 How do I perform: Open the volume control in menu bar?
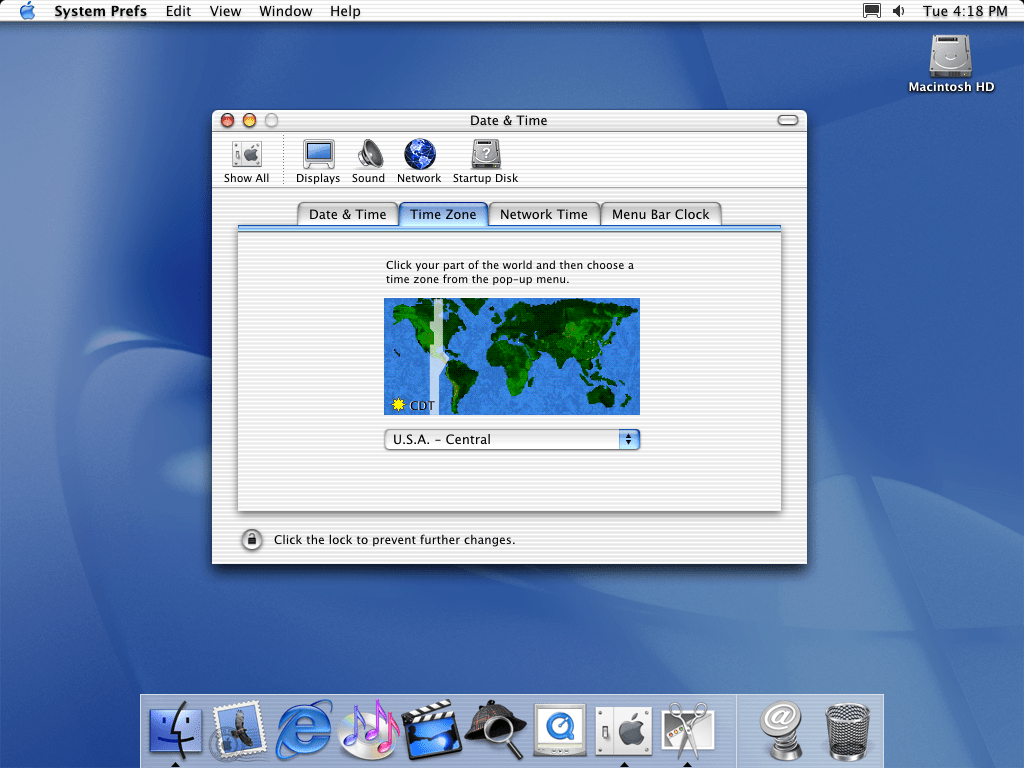point(898,11)
